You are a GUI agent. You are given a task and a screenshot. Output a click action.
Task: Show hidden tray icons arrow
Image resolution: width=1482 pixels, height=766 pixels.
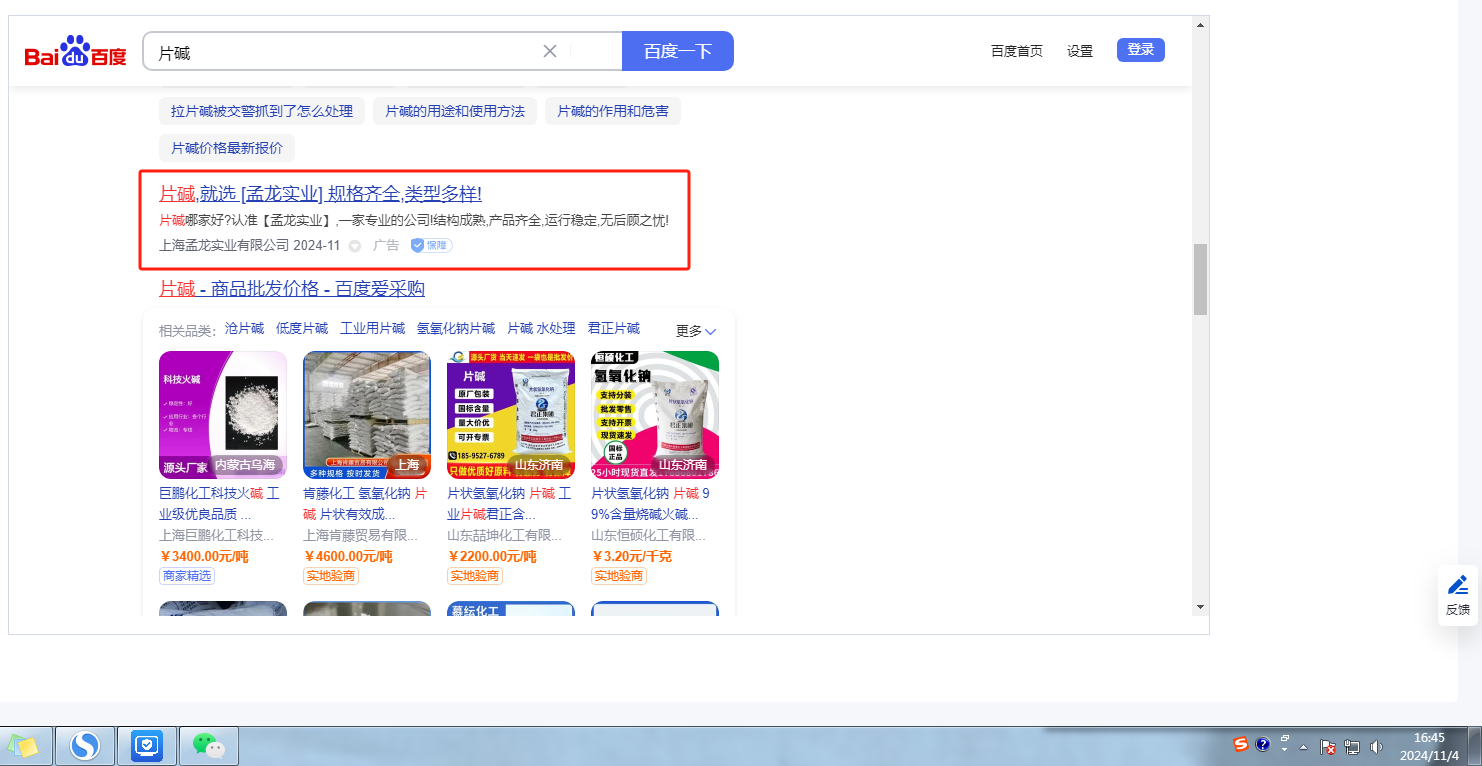coord(1304,747)
